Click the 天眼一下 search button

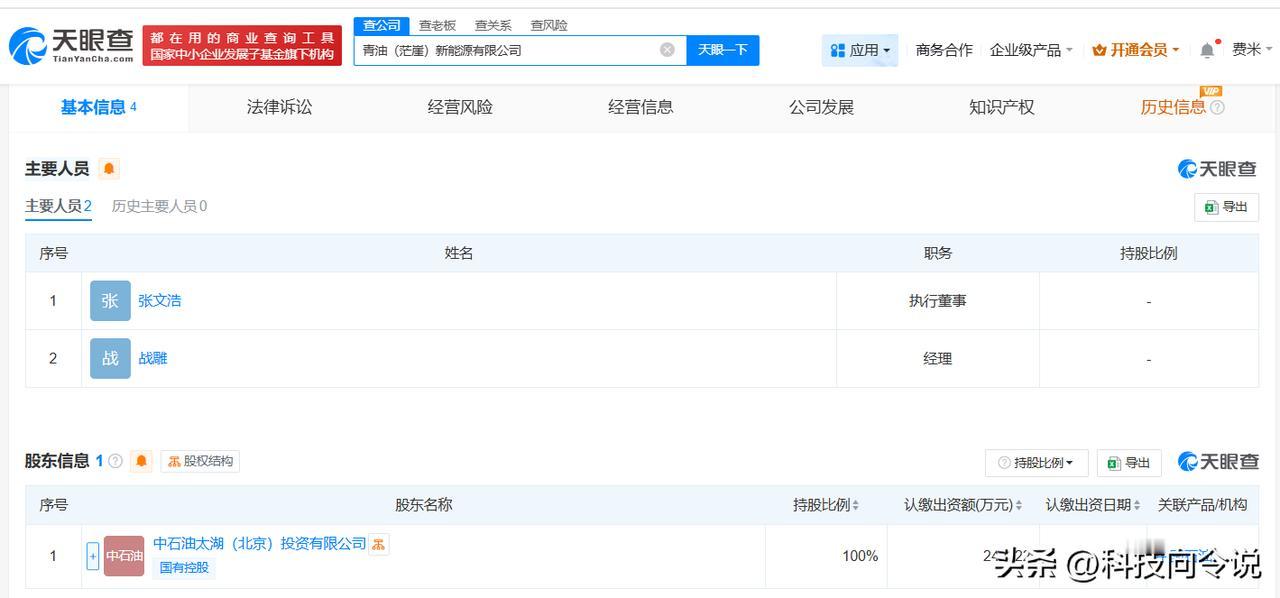723,50
